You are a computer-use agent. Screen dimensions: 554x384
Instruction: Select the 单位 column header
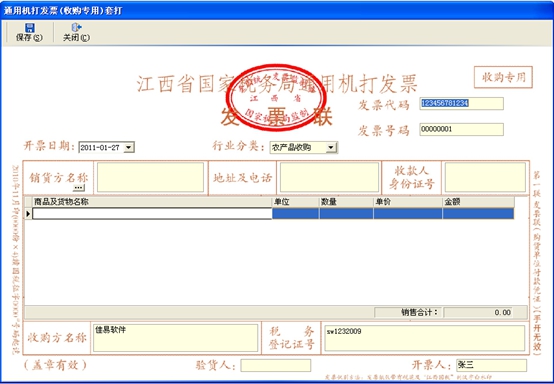click(295, 202)
